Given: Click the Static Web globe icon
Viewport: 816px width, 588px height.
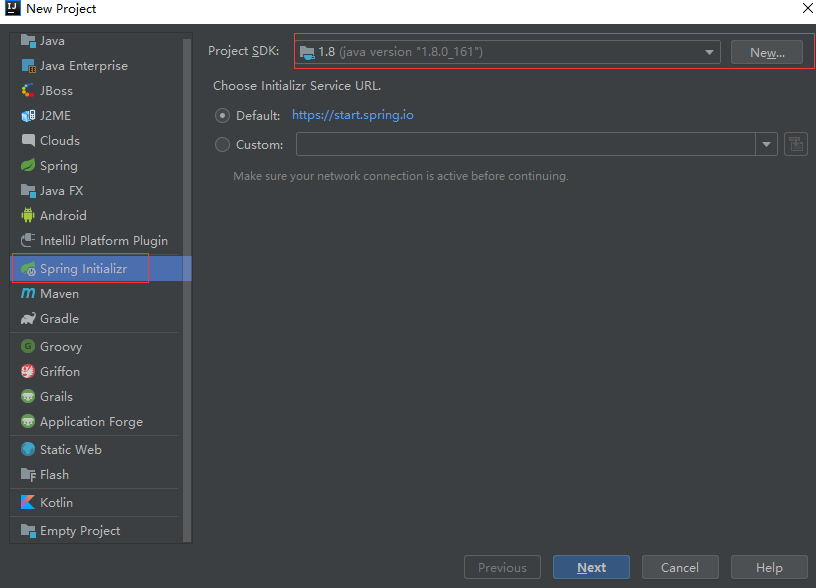Looking at the screenshot, I should 28,449.
